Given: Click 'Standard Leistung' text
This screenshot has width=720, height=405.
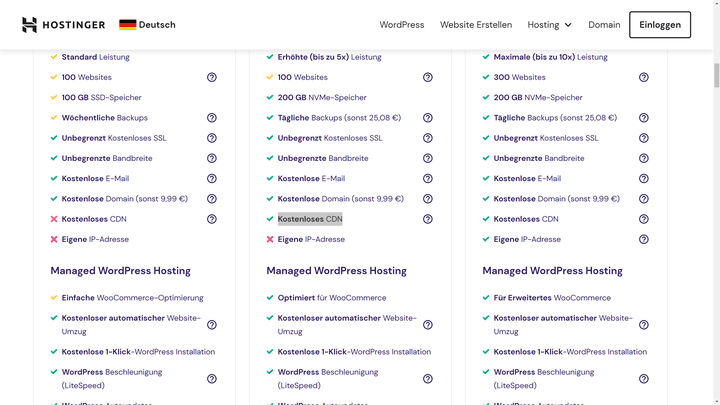Looking at the screenshot, I should (96, 57).
